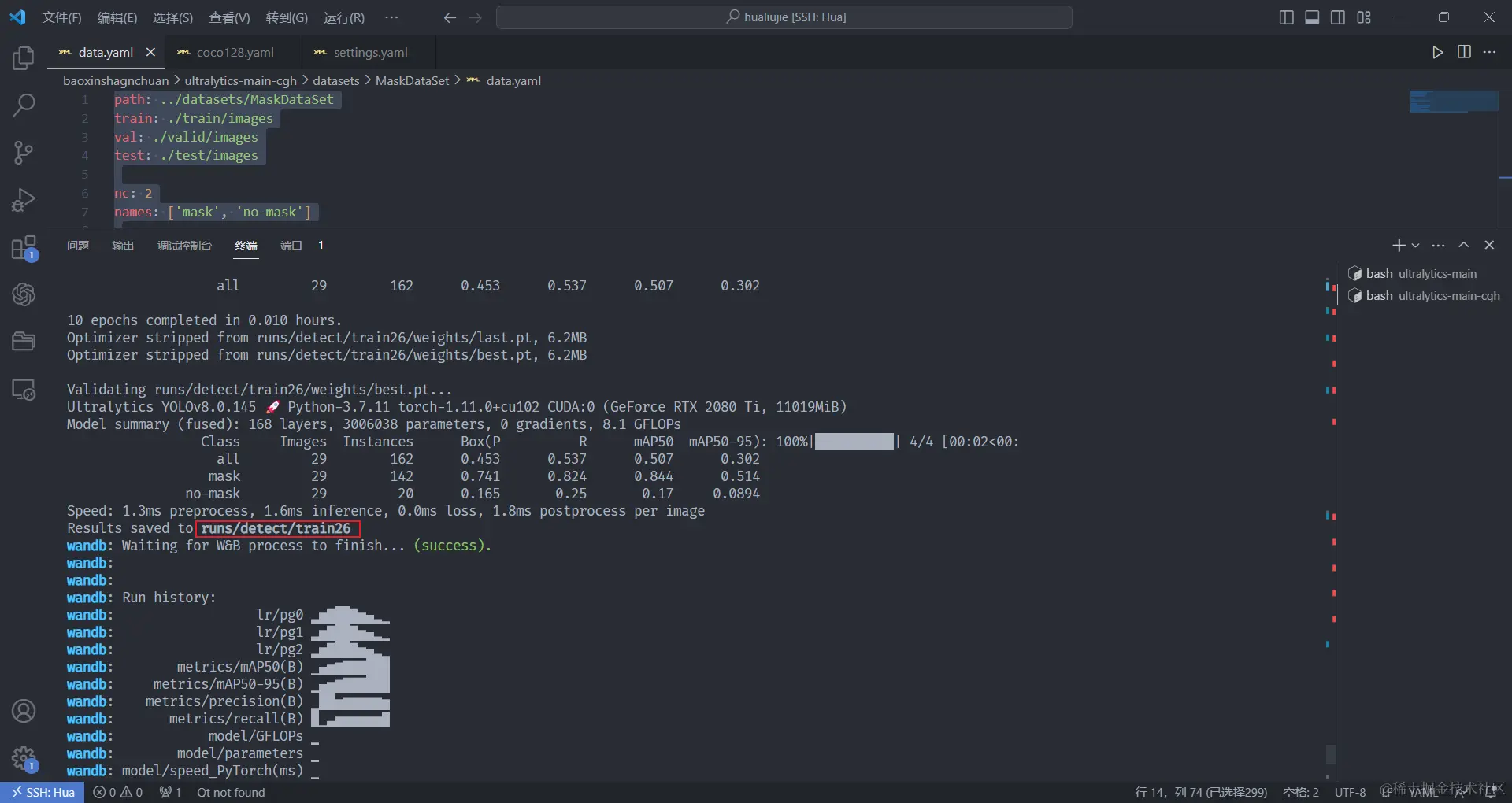Toggle the primary side bar

click(x=1287, y=17)
